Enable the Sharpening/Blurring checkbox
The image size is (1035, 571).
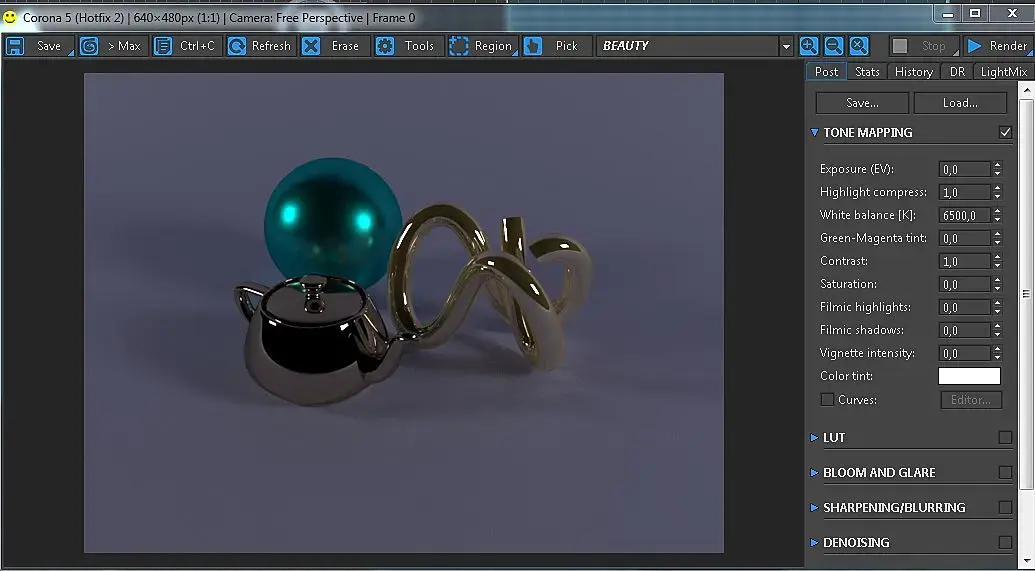tap(1005, 507)
